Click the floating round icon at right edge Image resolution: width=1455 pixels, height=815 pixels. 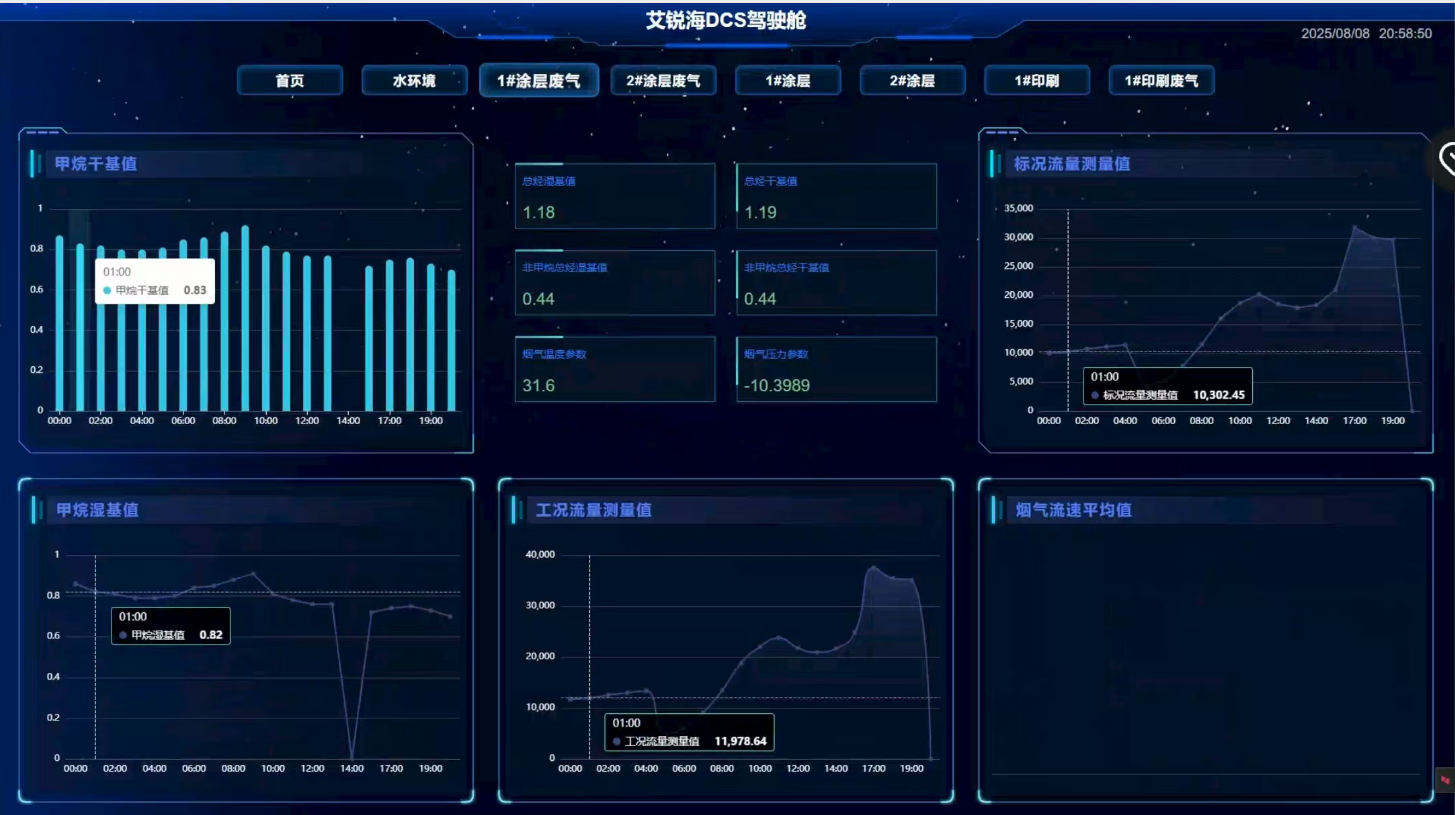tap(1446, 158)
